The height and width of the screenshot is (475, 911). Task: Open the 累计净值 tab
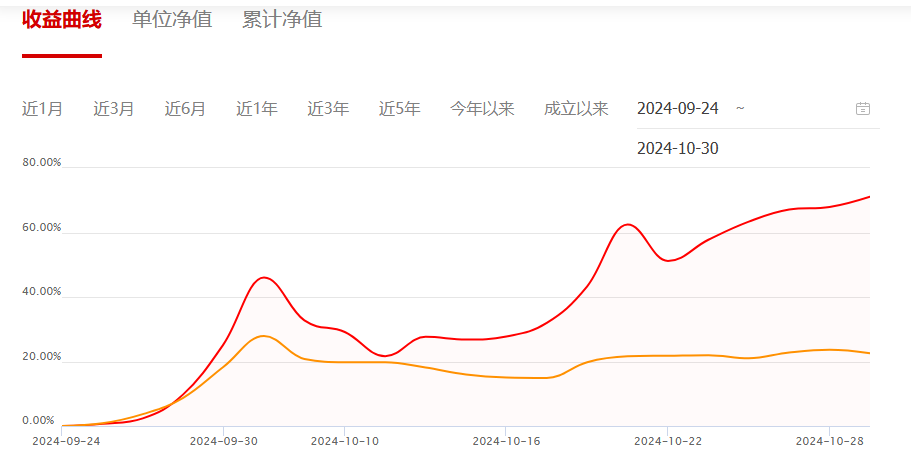(282, 19)
